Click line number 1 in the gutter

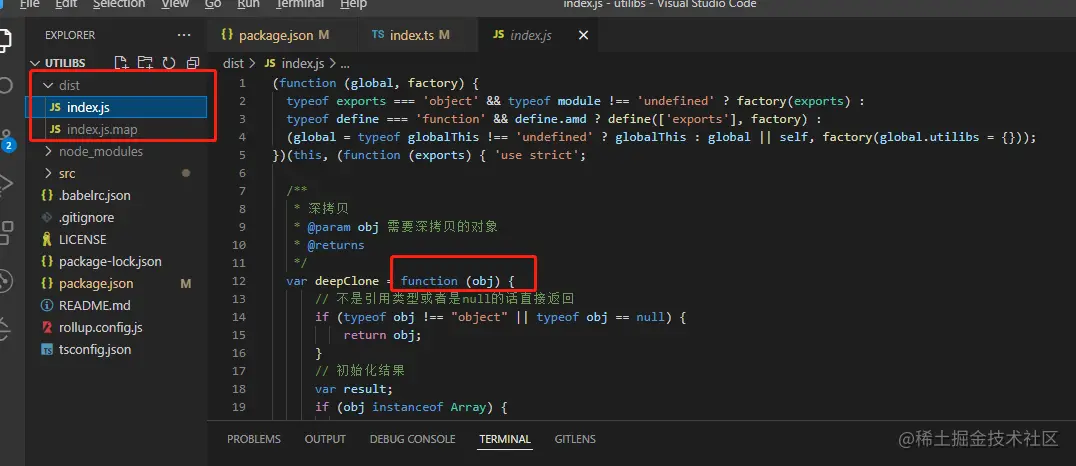(242, 83)
